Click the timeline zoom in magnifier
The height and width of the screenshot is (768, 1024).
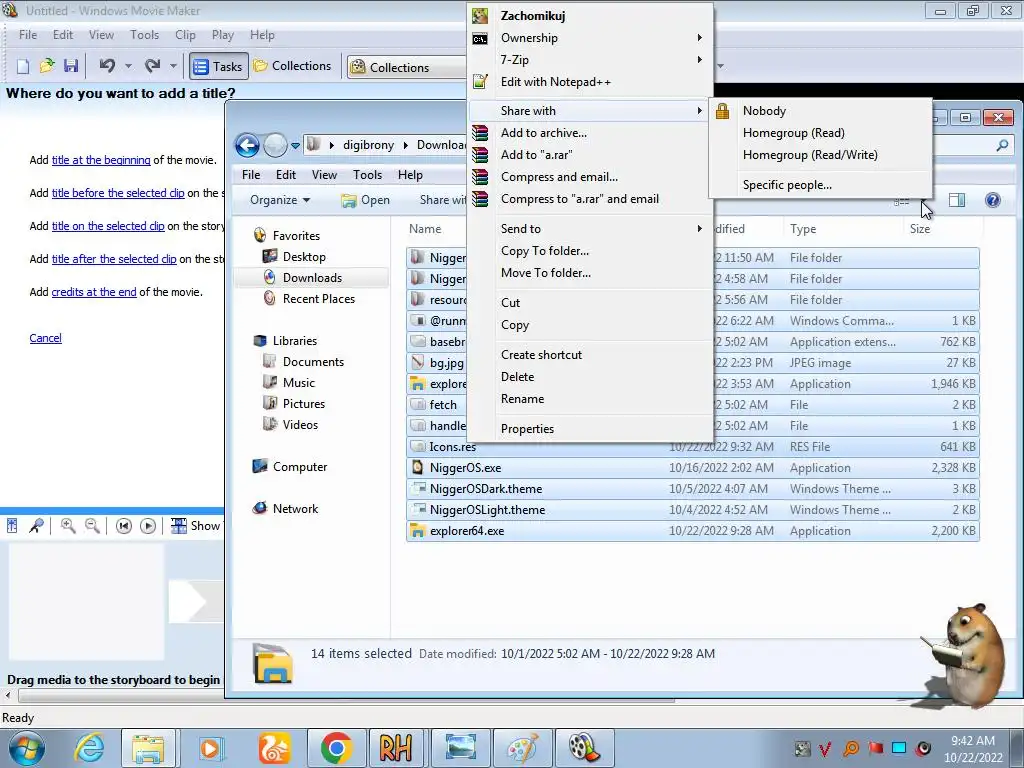[x=67, y=526]
